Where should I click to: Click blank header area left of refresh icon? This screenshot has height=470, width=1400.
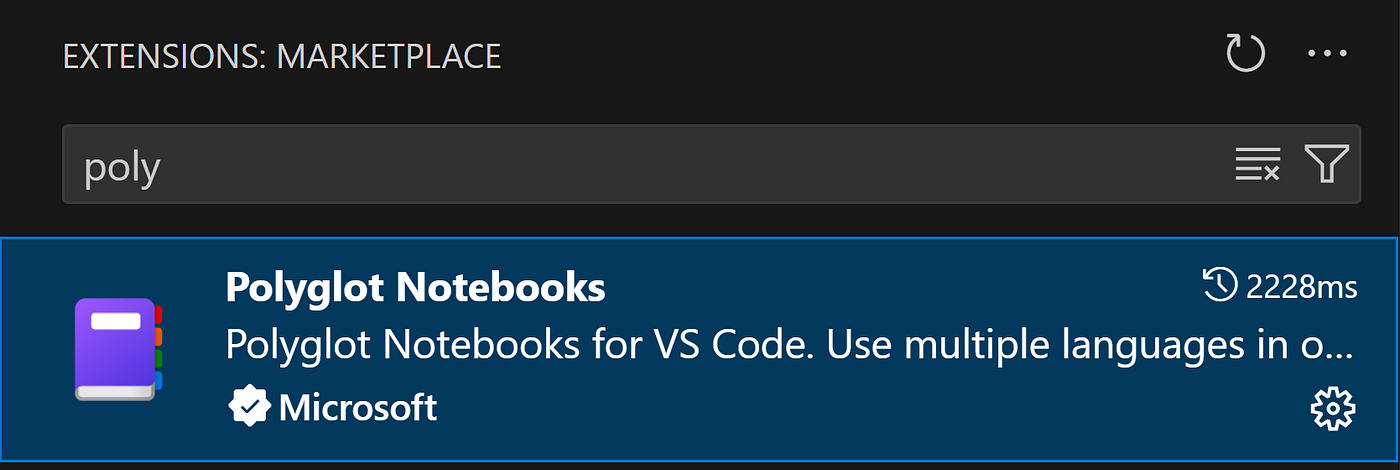pos(860,55)
